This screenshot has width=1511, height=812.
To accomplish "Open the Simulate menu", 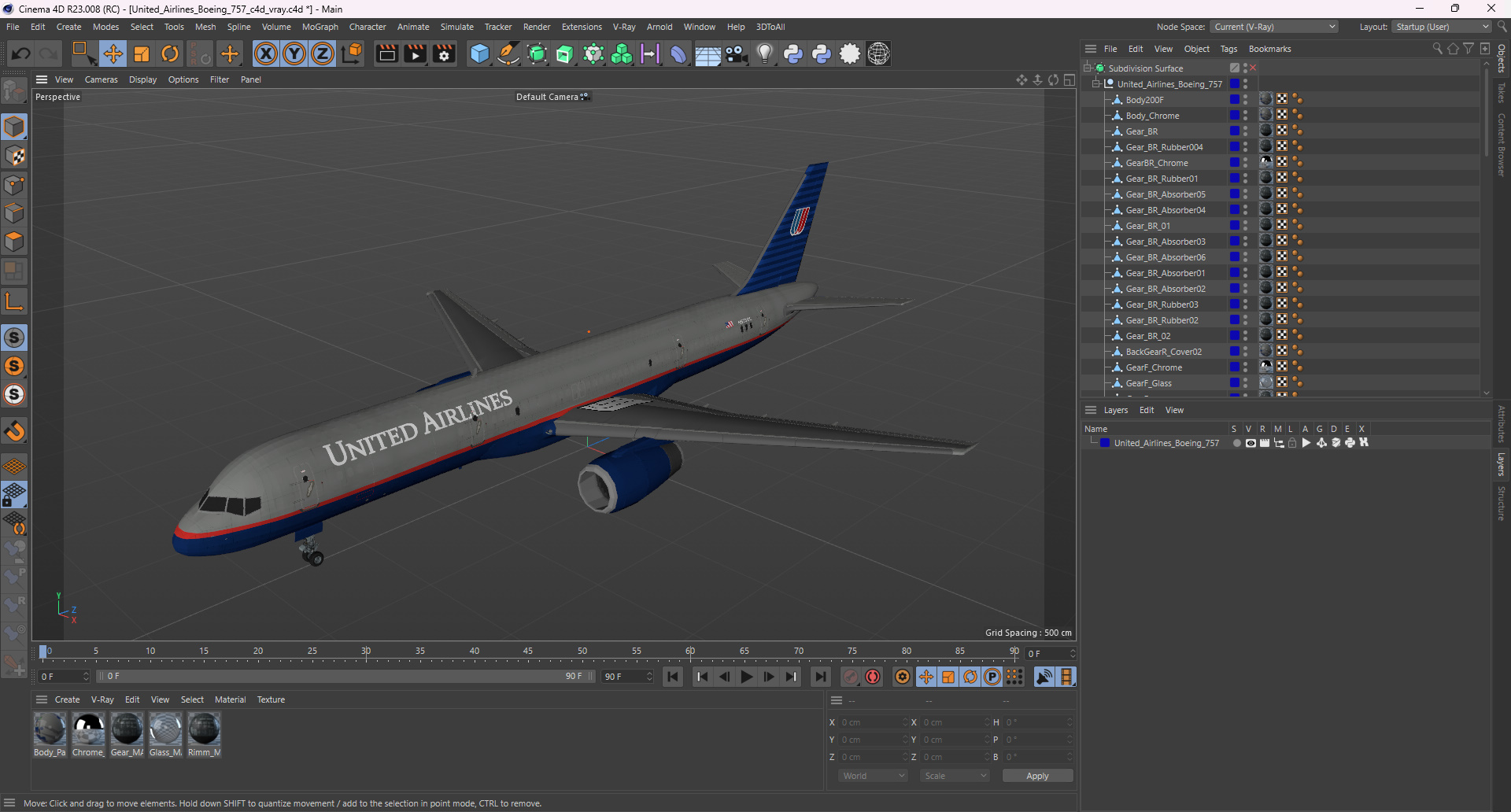I will pyautogui.click(x=456, y=27).
